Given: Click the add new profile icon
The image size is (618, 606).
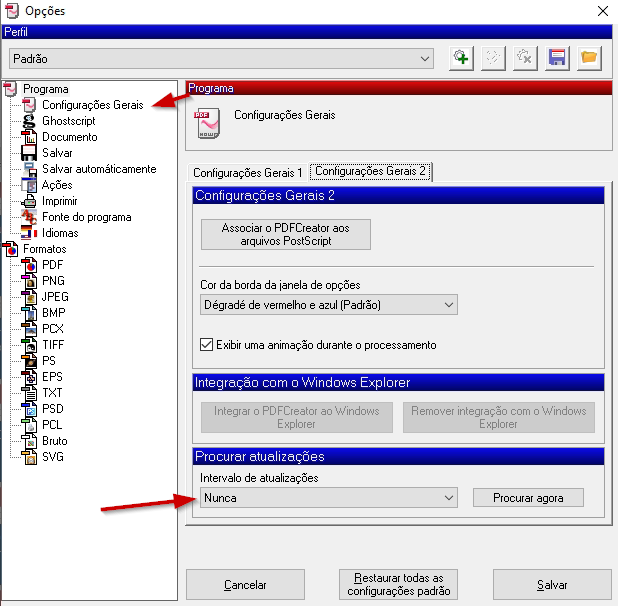Looking at the screenshot, I should coord(461,59).
